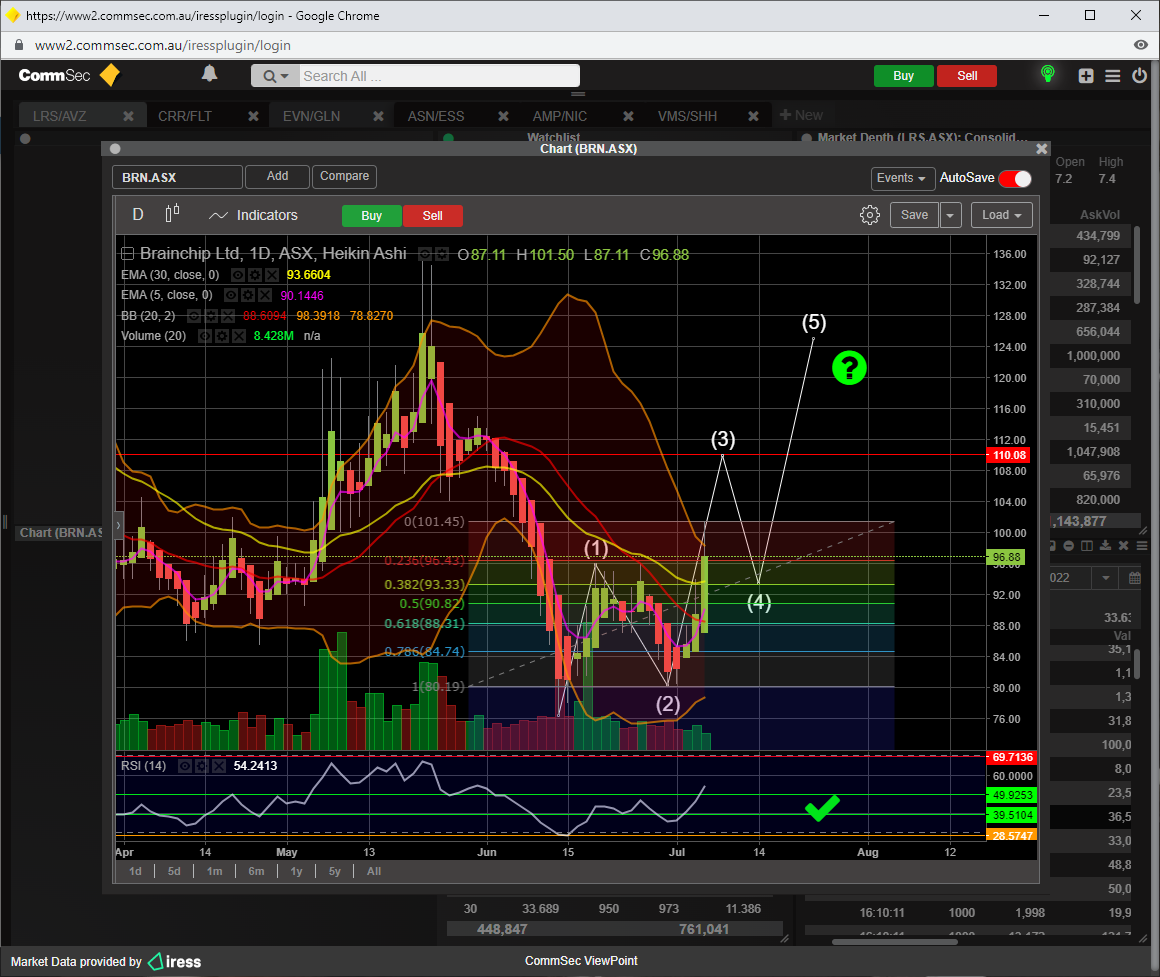
Task: Click the CommSec logo
Action: click(x=68, y=75)
